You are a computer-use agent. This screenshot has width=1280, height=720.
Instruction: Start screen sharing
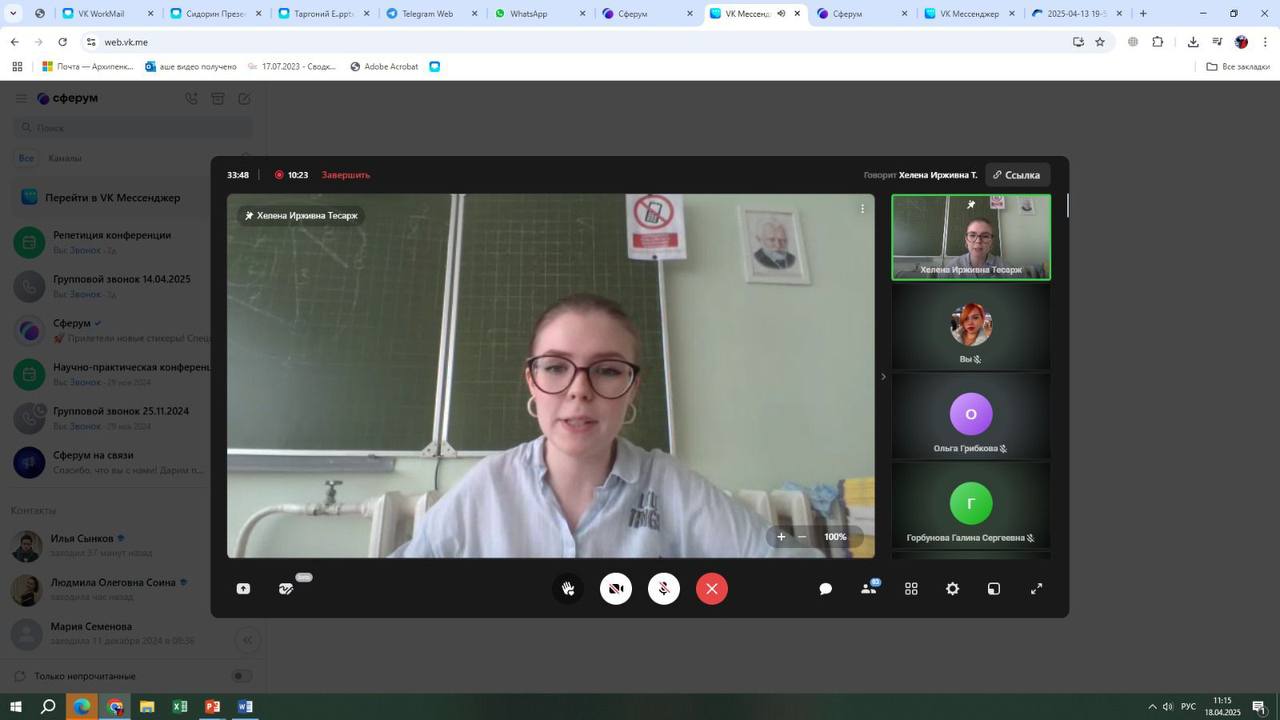click(243, 589)
